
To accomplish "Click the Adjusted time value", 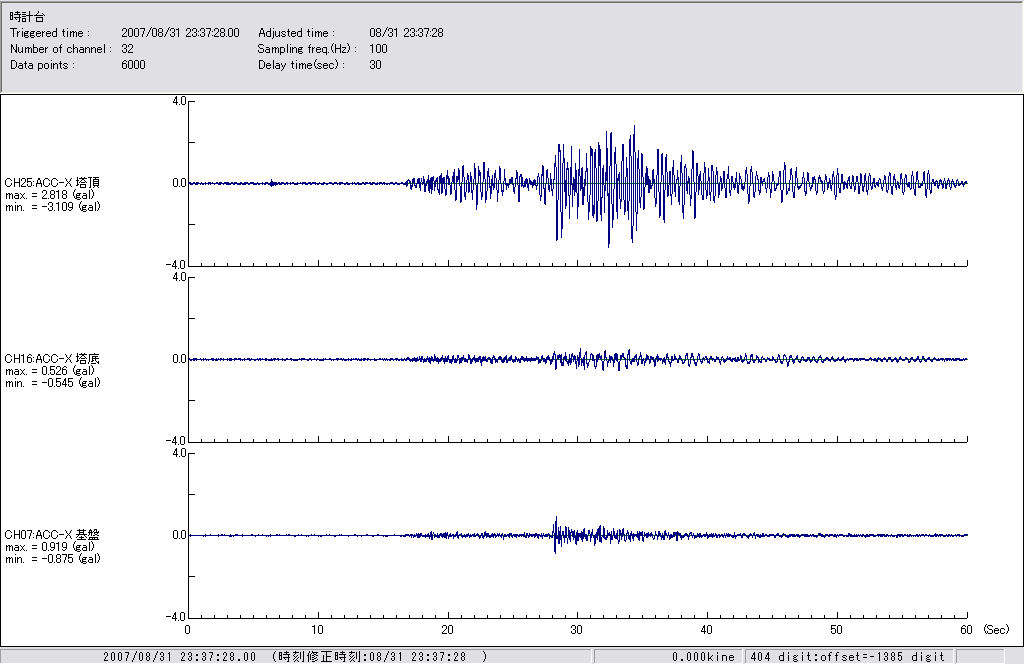I will pyautogui.click(x=406, y=33).
